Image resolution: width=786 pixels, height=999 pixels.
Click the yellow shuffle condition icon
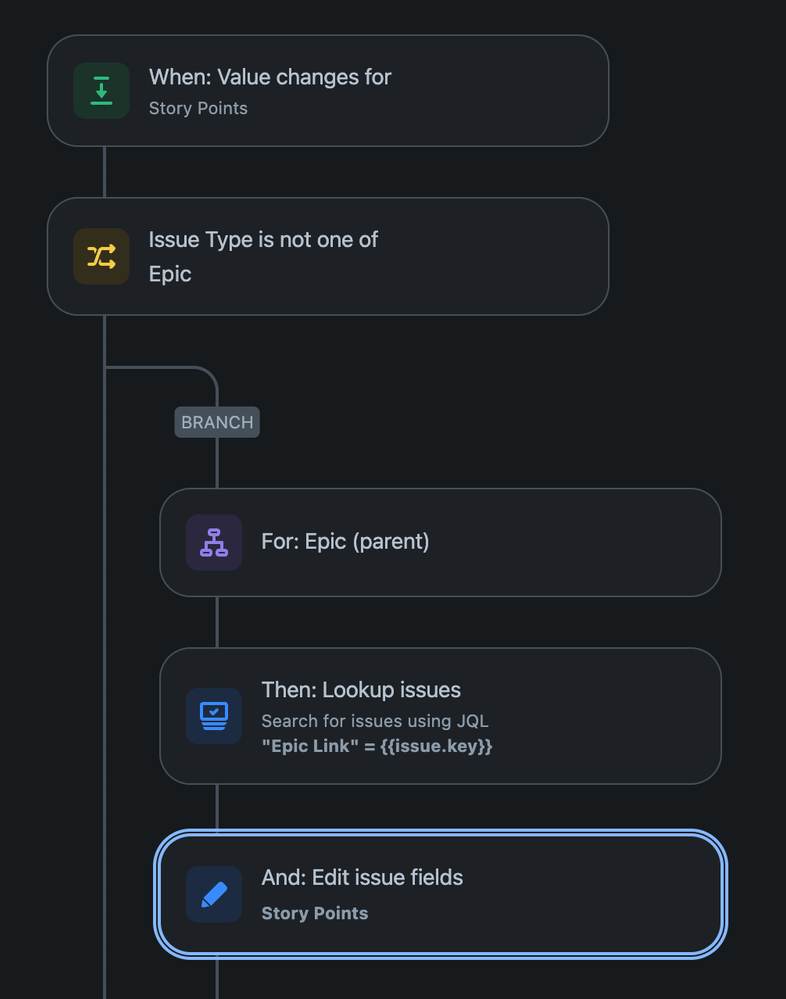(x=101, y=256)
